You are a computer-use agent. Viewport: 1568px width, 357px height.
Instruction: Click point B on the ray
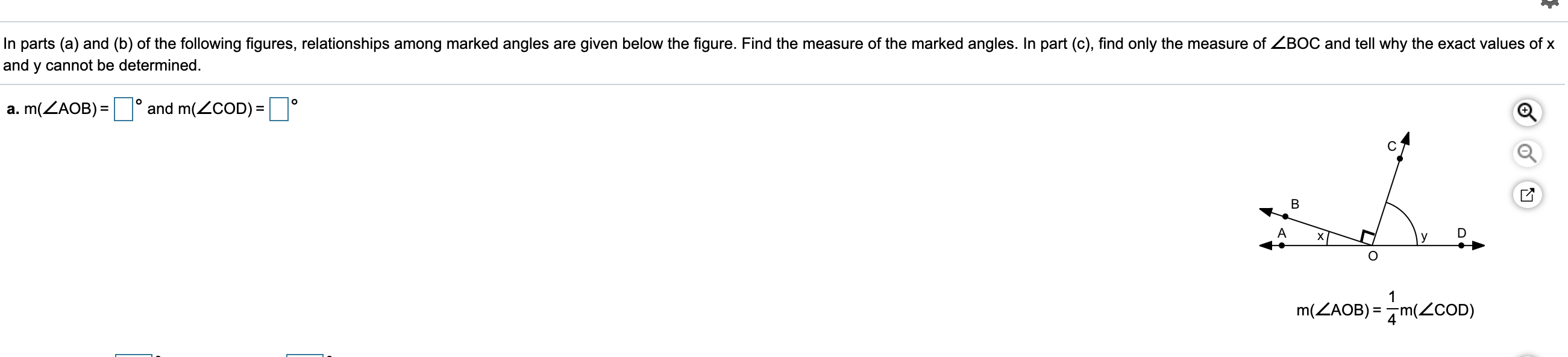click(1285, 216)
